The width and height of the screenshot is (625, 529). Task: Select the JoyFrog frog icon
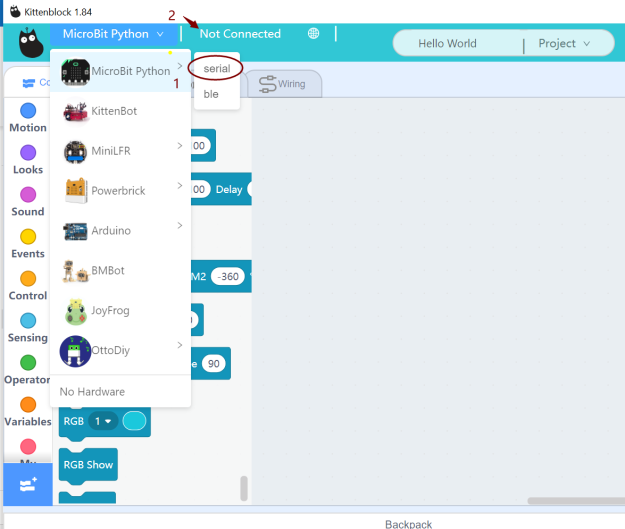pyautogui.click(x=76, y=311)
